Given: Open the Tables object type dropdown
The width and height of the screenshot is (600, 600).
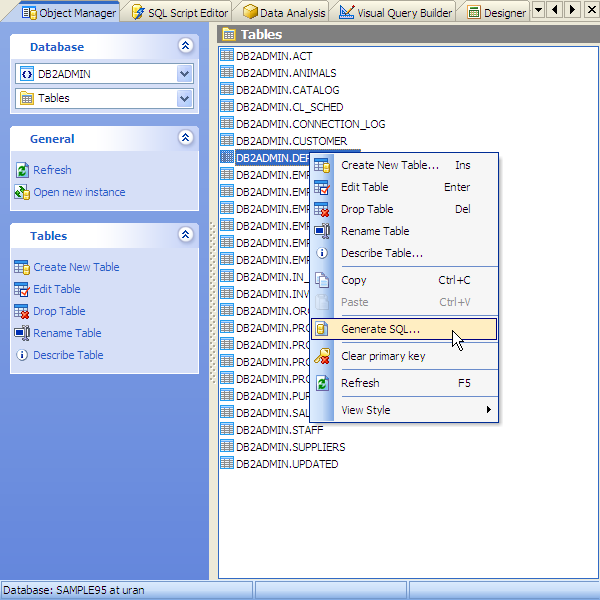Looking at the screenshot, I should pos(184,98).
